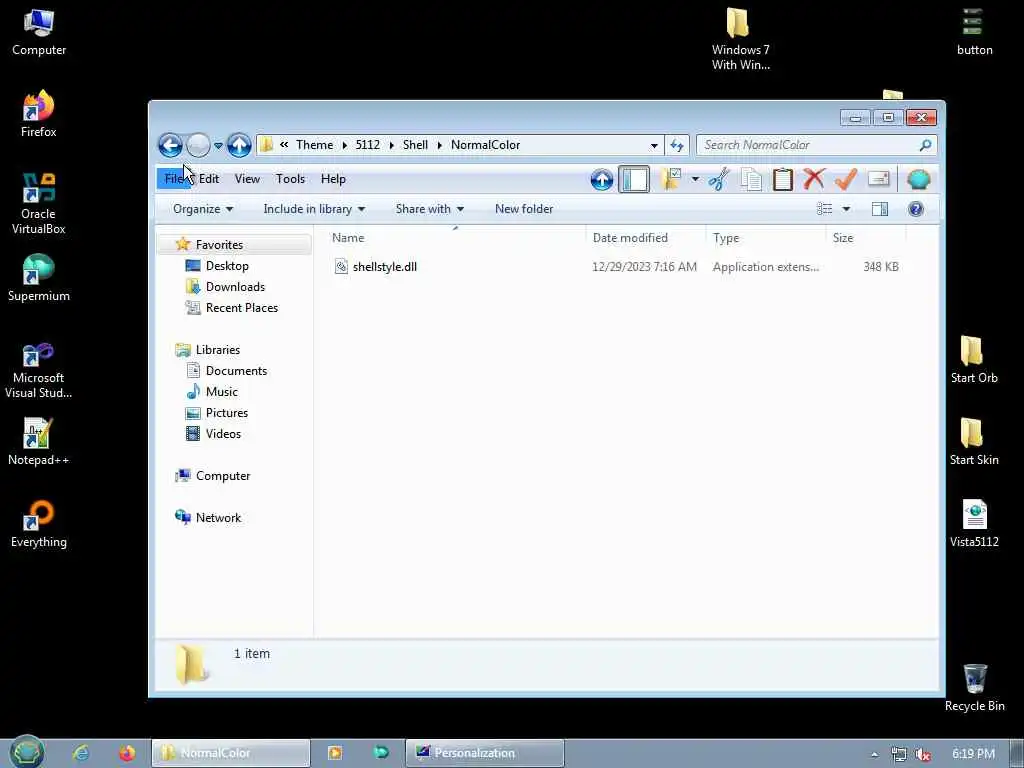Change your view icon button
This screenshot has width=1024, height=768.
click(825, 209)
